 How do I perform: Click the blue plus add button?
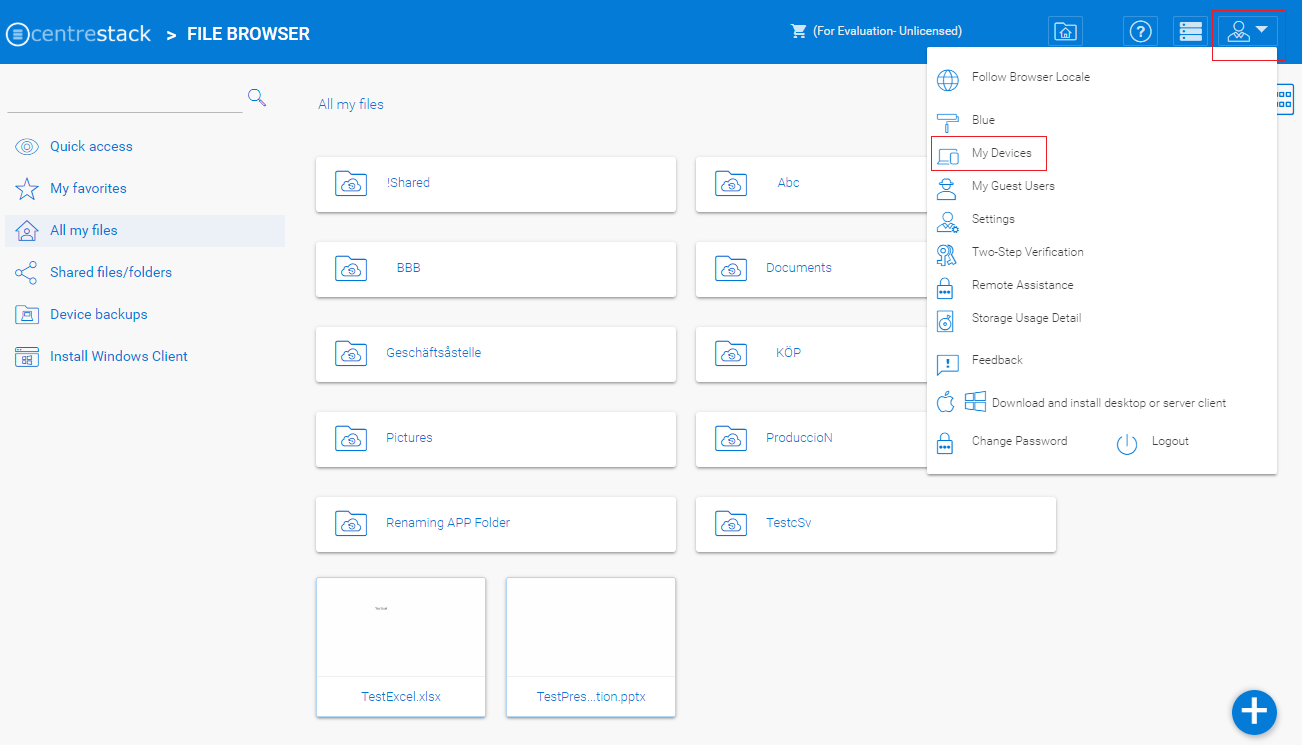(1254, 712)
